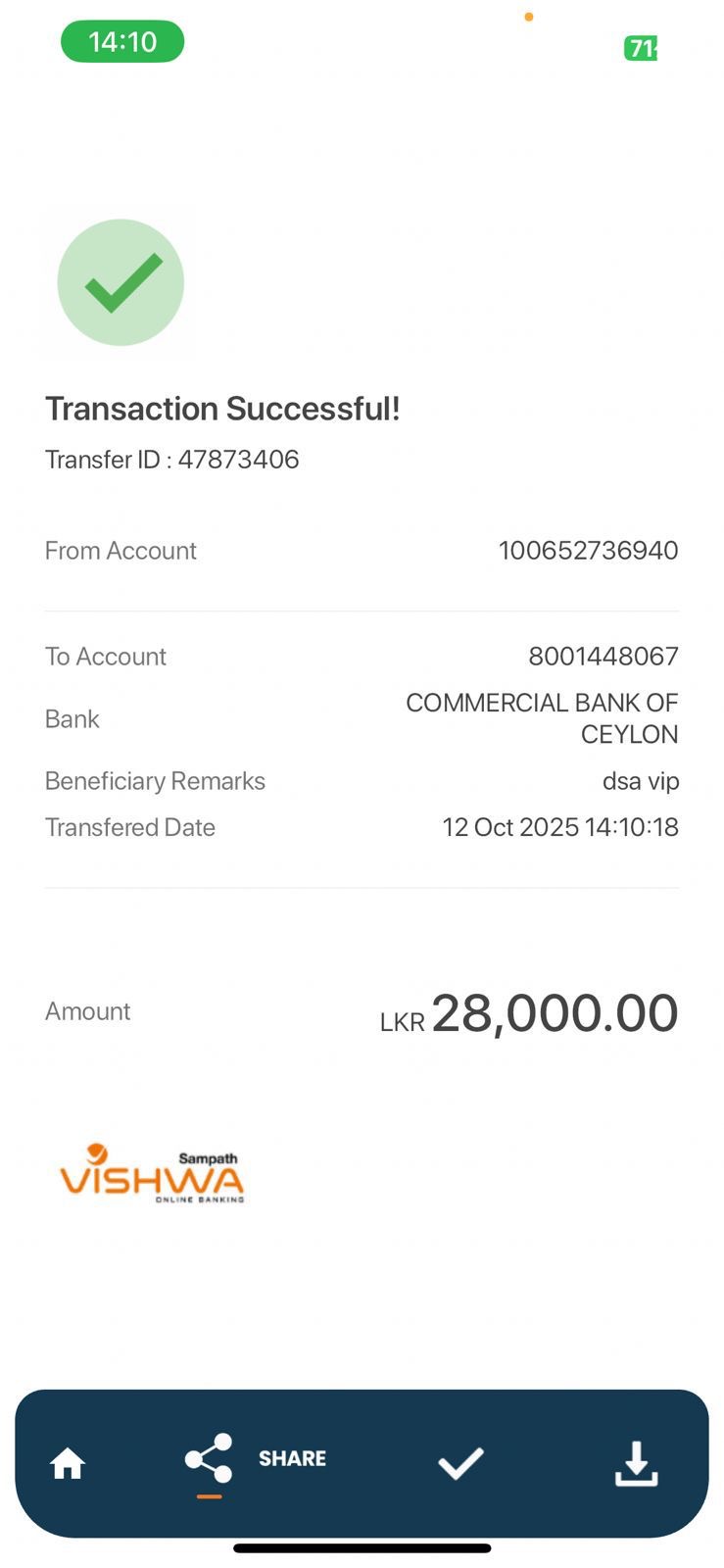Tap the green 14:10 time pill
This screenshot has width=724, height=1568.
coord(122,41)
